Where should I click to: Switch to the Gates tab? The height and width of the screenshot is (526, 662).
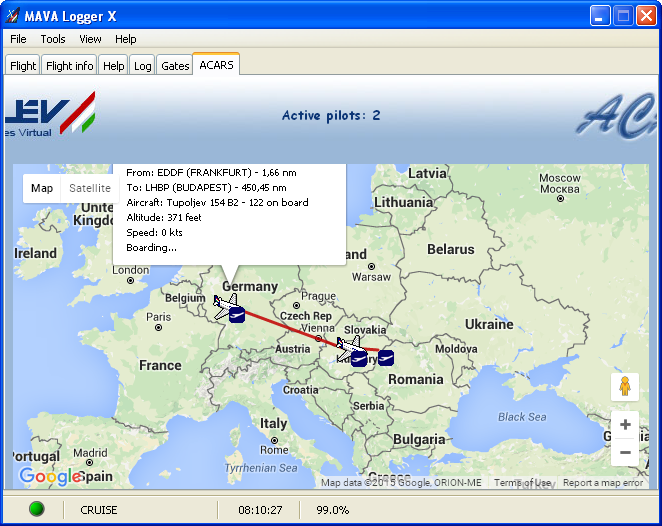(x=175, y=66)
